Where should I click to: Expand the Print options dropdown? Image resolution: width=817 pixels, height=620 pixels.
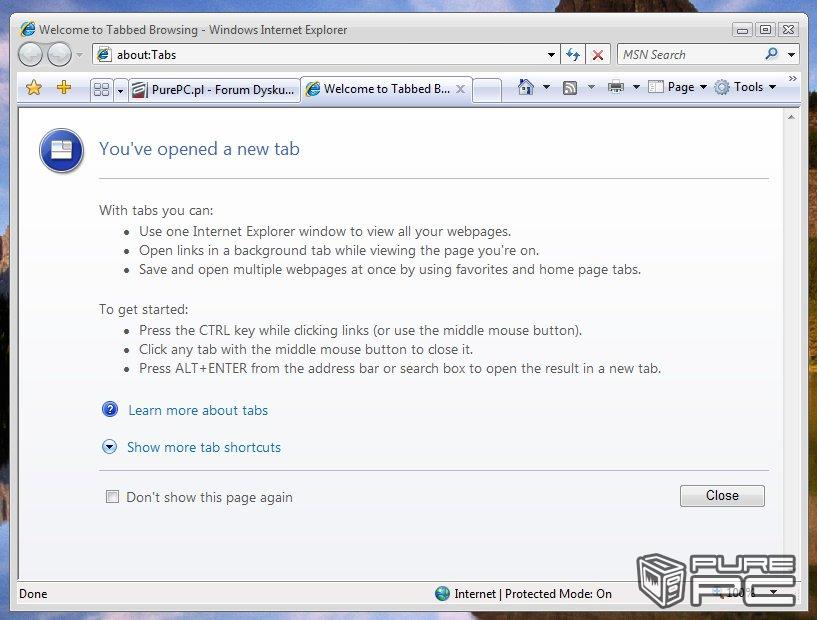pyautogui.click(x=636, y=87)
